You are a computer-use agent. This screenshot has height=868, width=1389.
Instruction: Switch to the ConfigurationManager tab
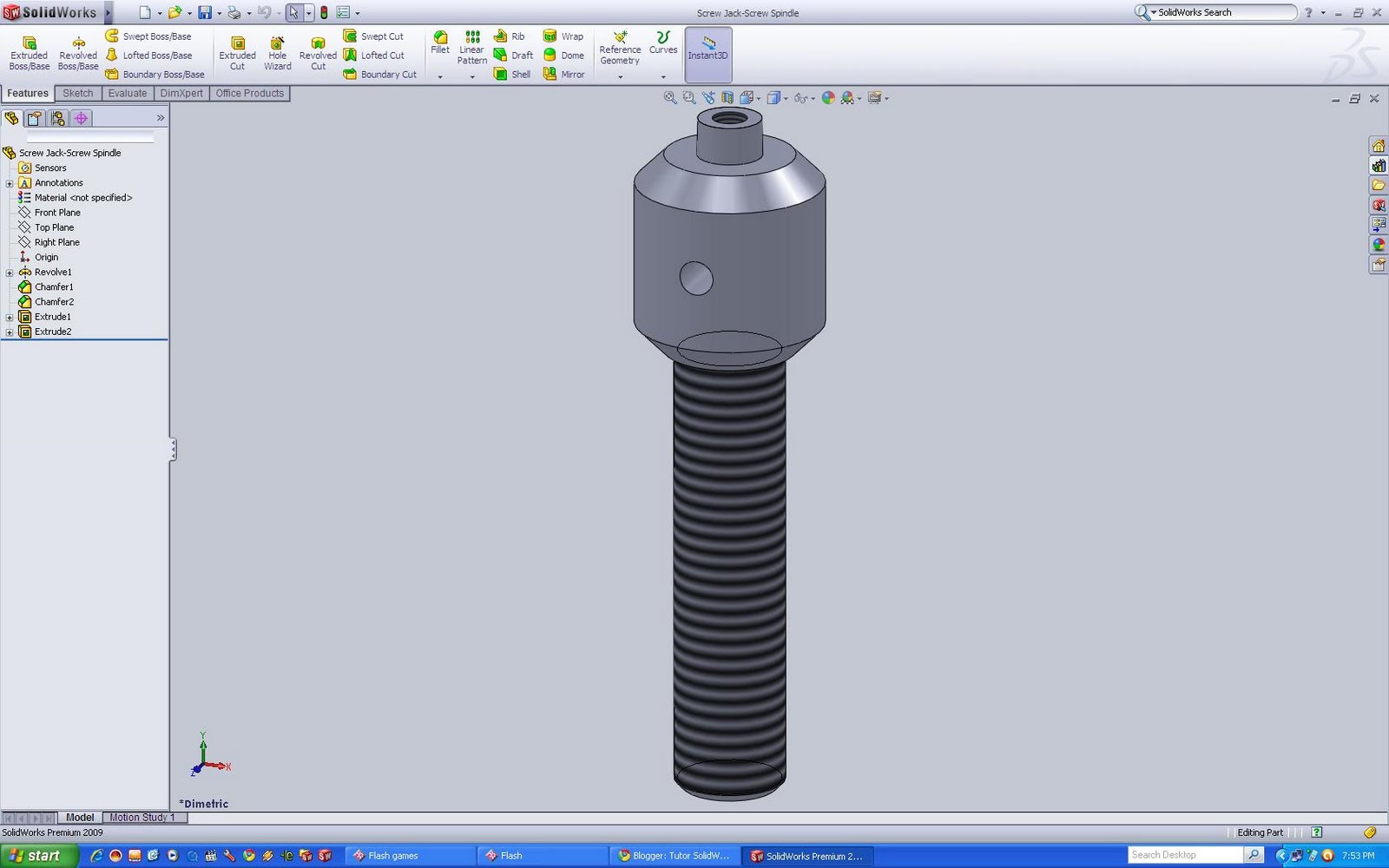coord(57,118)
